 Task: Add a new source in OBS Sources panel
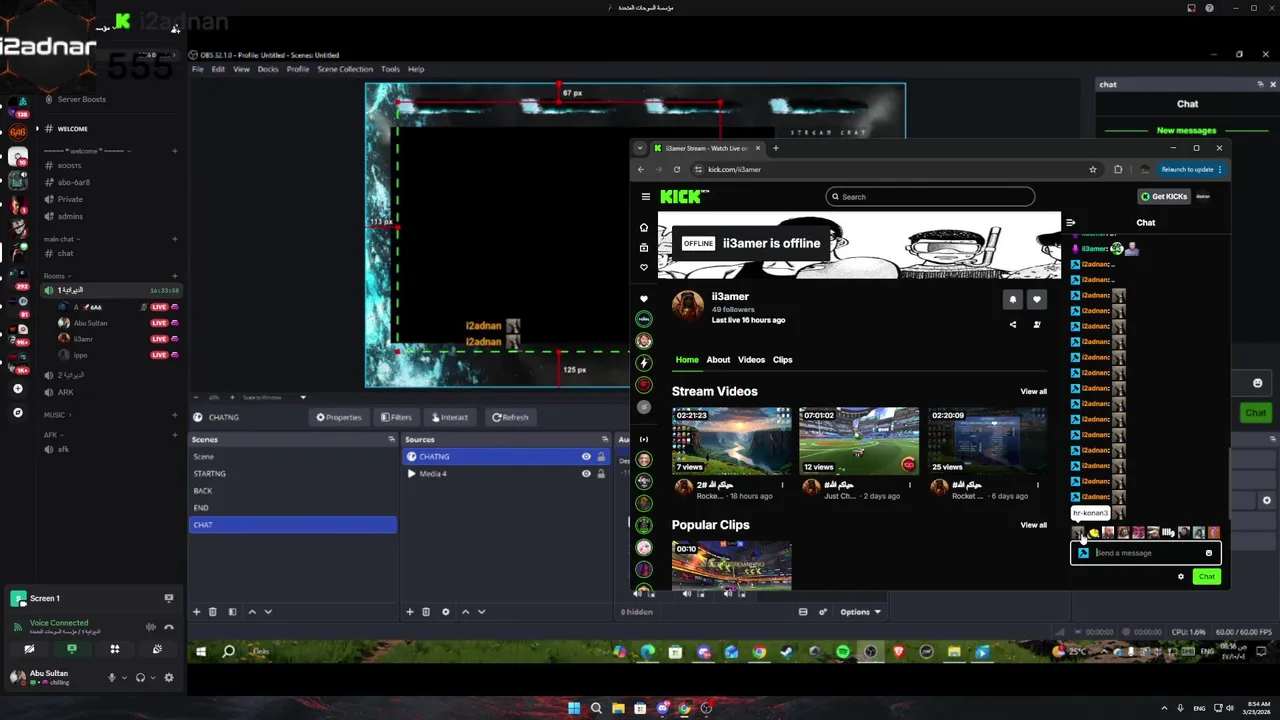[x=409, y=612]
